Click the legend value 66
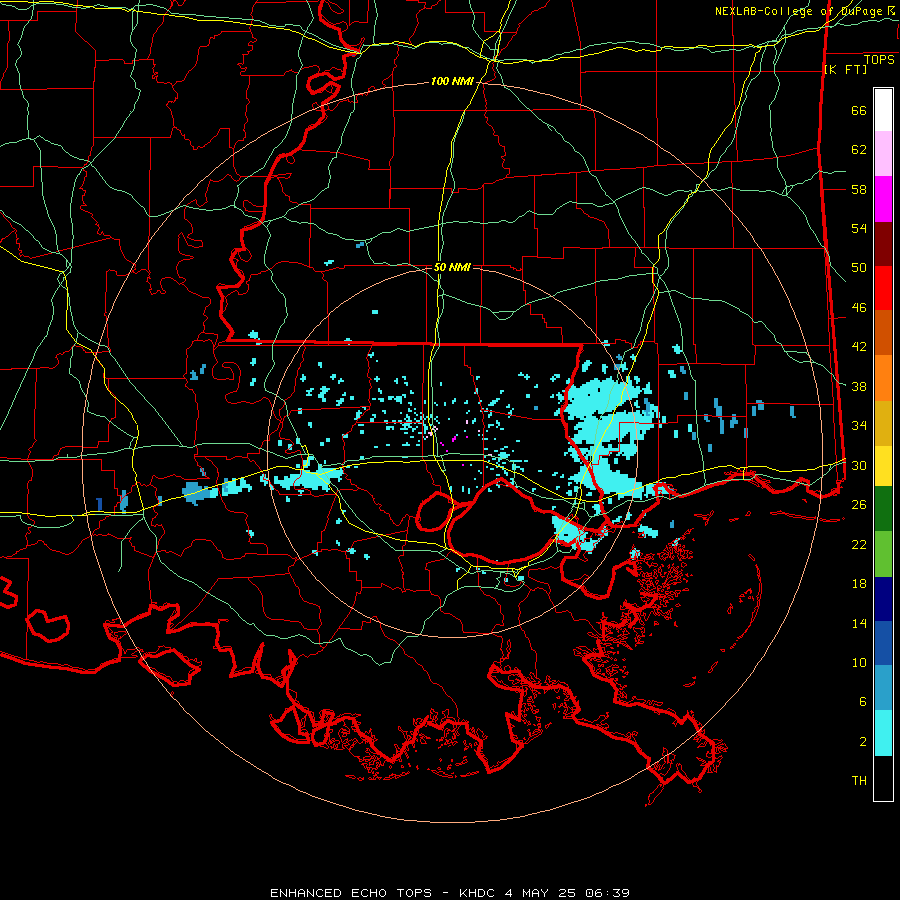Screen dimensions: 900x900 tap(859, 110)
